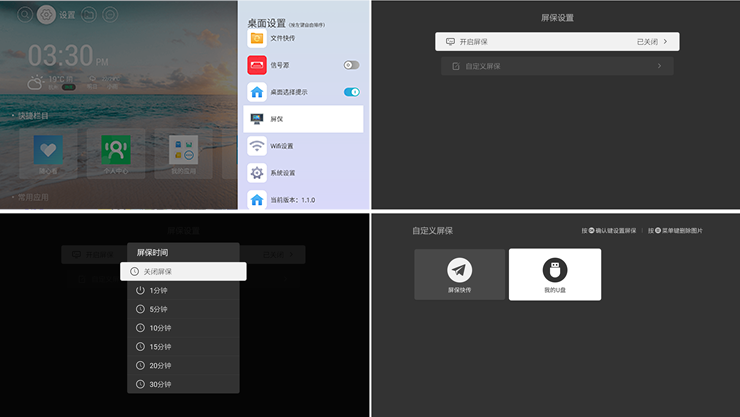Click the clock icon beside 5分钟

point(140,309)
